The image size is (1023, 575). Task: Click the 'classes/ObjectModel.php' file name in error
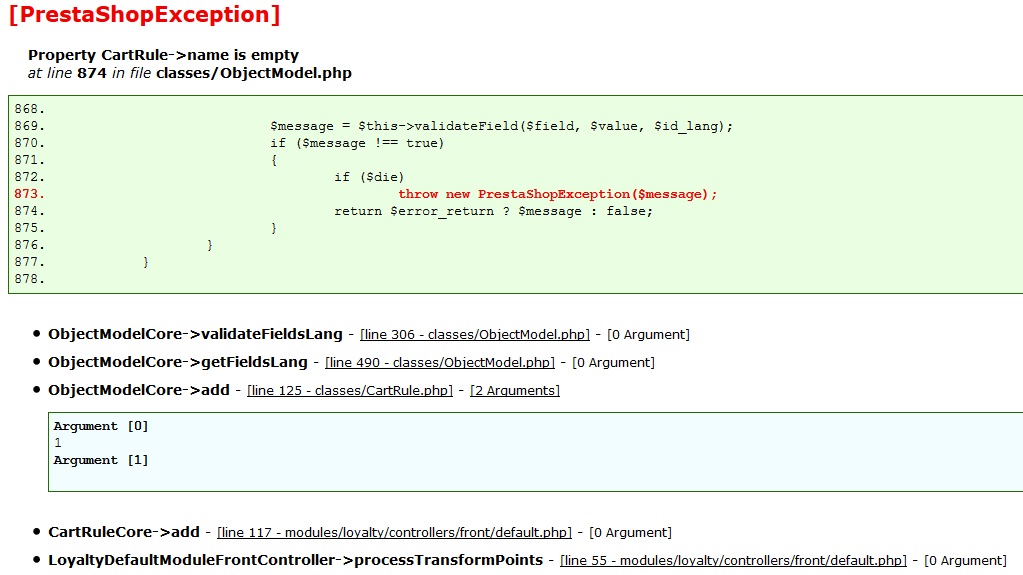254,73
